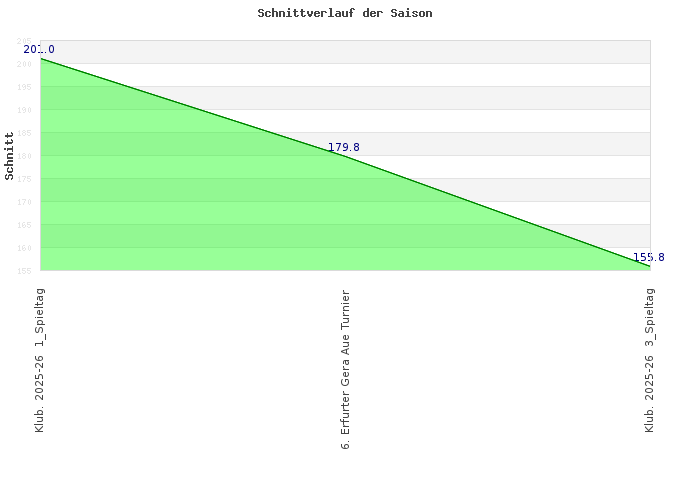The height and width of the screenshot is (500, 690).
Task: Click the 165 tick on y-axis
Action: [25, 225]
